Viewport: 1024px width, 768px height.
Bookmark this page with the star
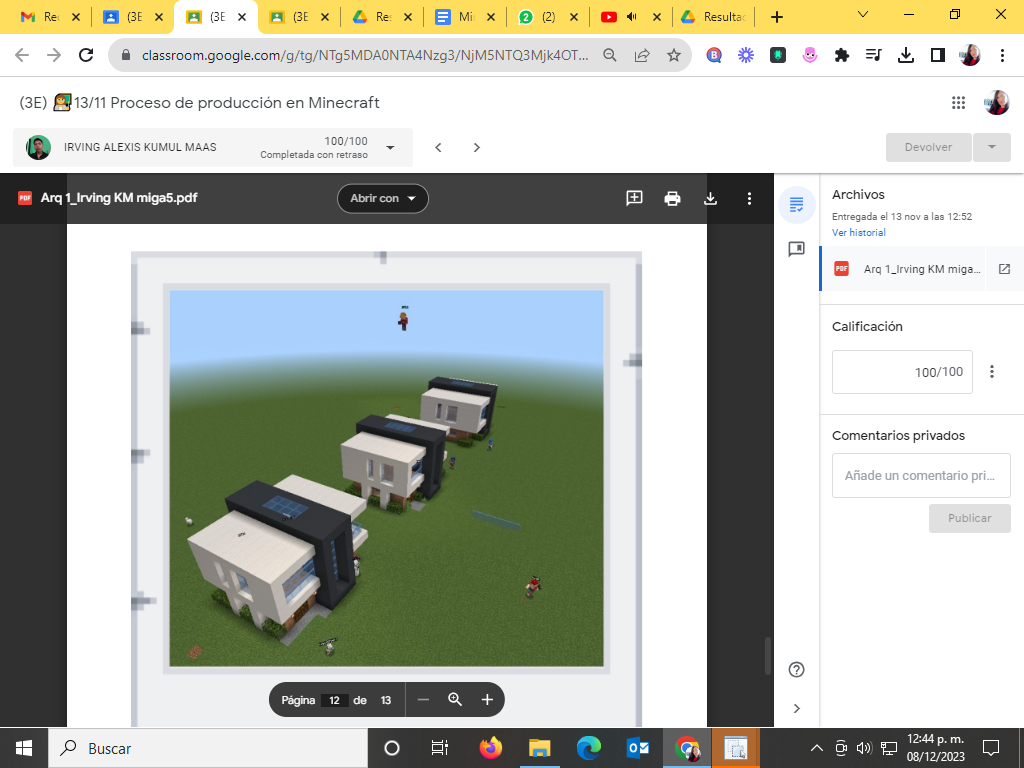tap(674, 56)
